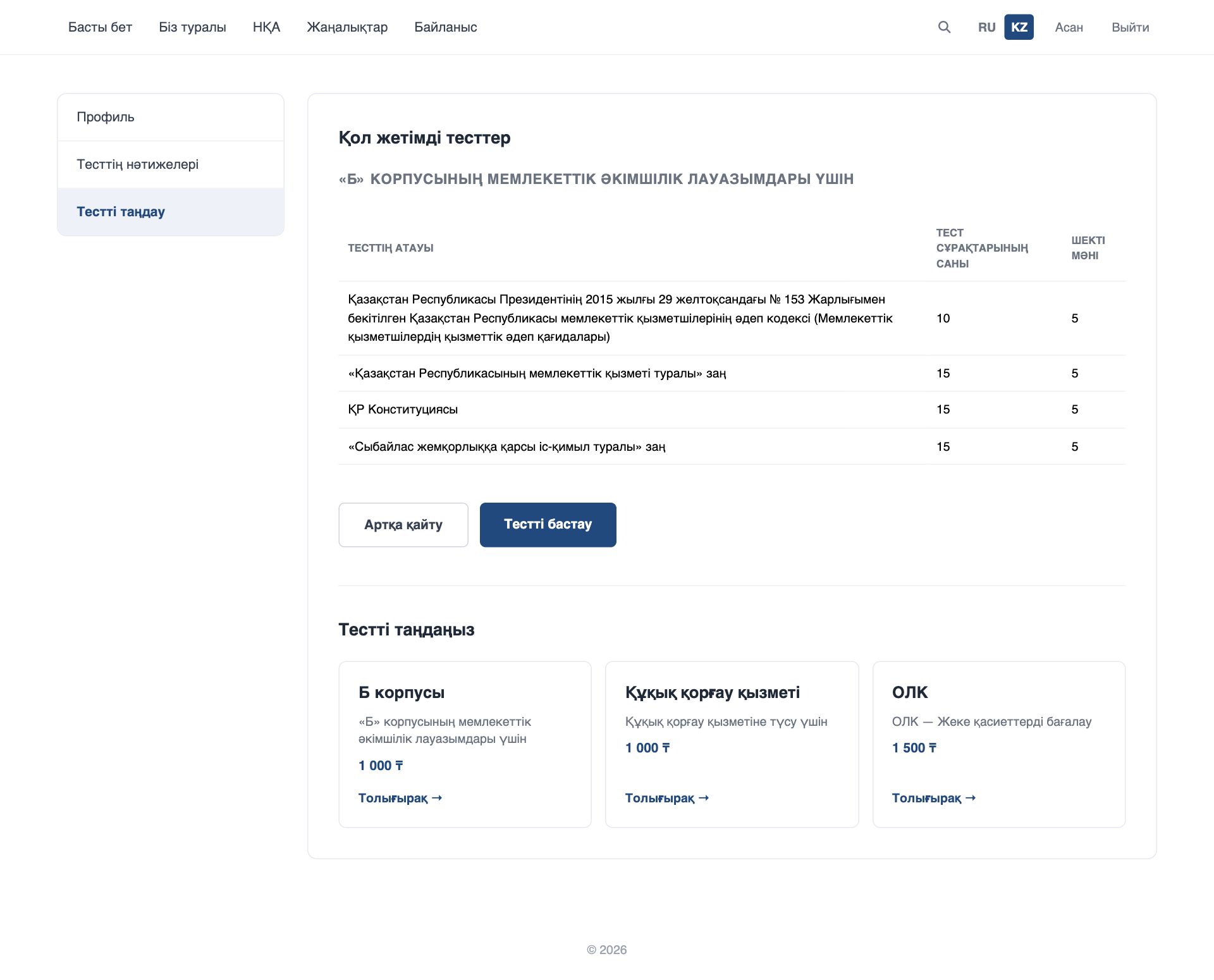Open Толығырақ link in Құқық қорғау қызметі card
The image size is (1214, 980).
pyautogui.click(x=667, y=798)
